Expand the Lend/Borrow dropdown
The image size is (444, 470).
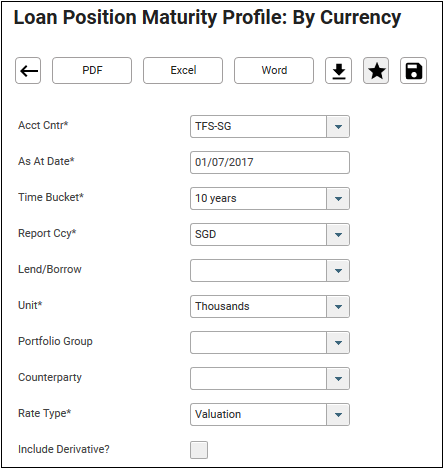click(x=338, y=271)
